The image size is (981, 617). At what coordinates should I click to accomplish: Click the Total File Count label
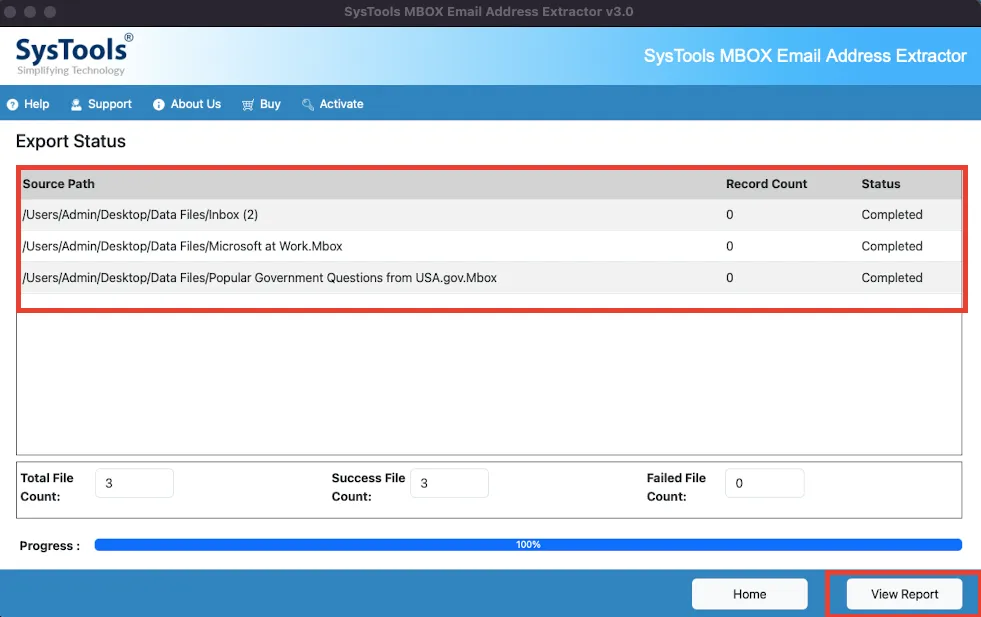click(x=47, y=487)
